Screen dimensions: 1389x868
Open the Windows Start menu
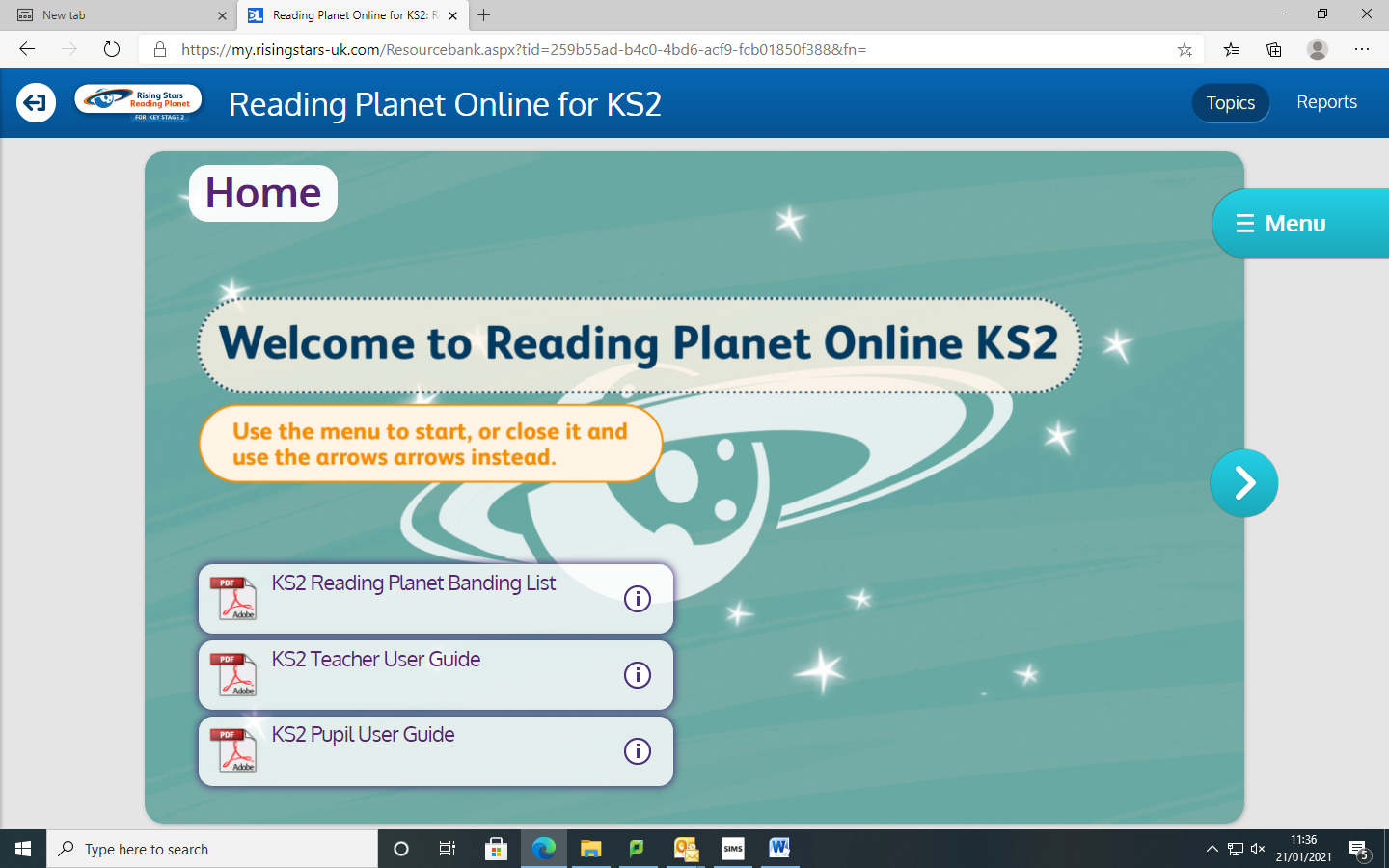coord(23,849)
